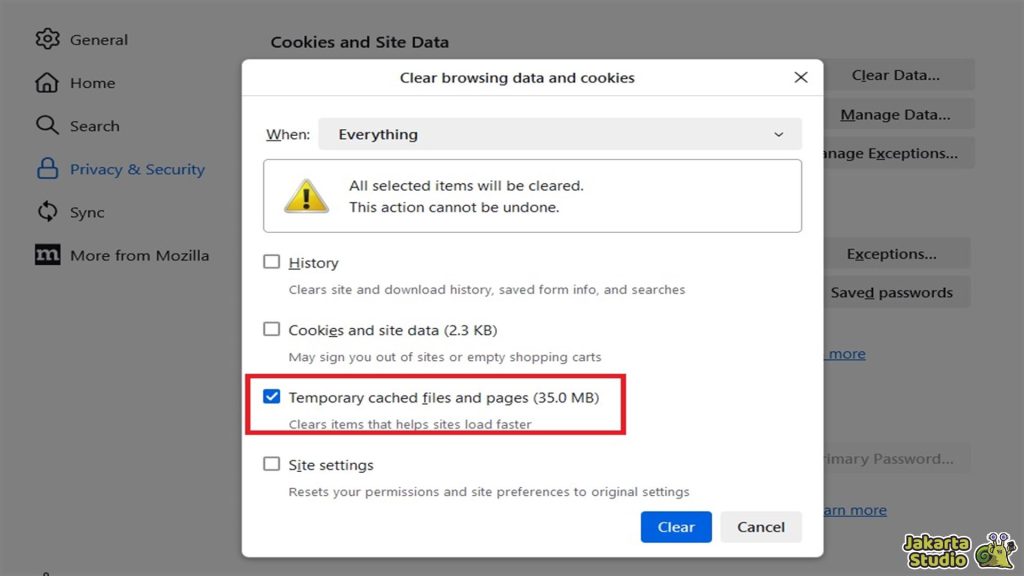Enable the Site settings checkbox
Screen dimensions: 1024x576
click(x=271, y=464)
